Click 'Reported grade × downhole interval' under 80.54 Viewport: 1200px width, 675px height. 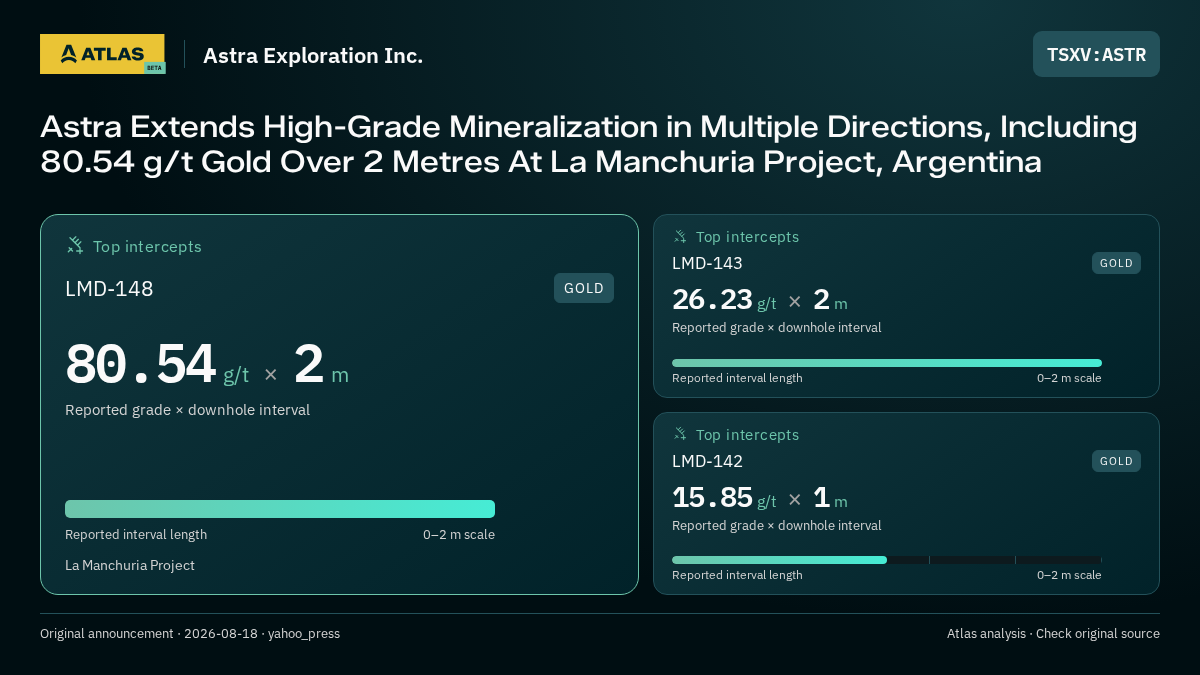(x=187, y=410)
